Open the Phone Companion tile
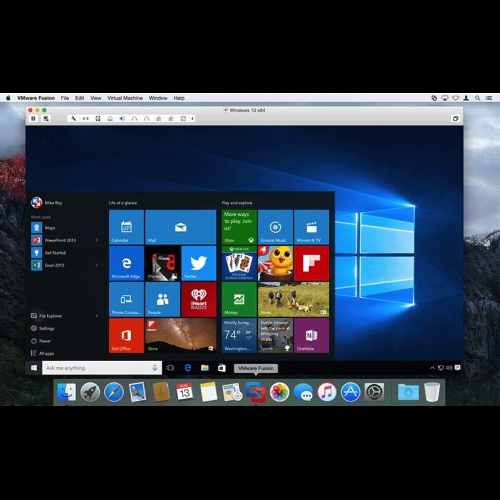This screenshot has height=500, width=500. pos(126,299)
